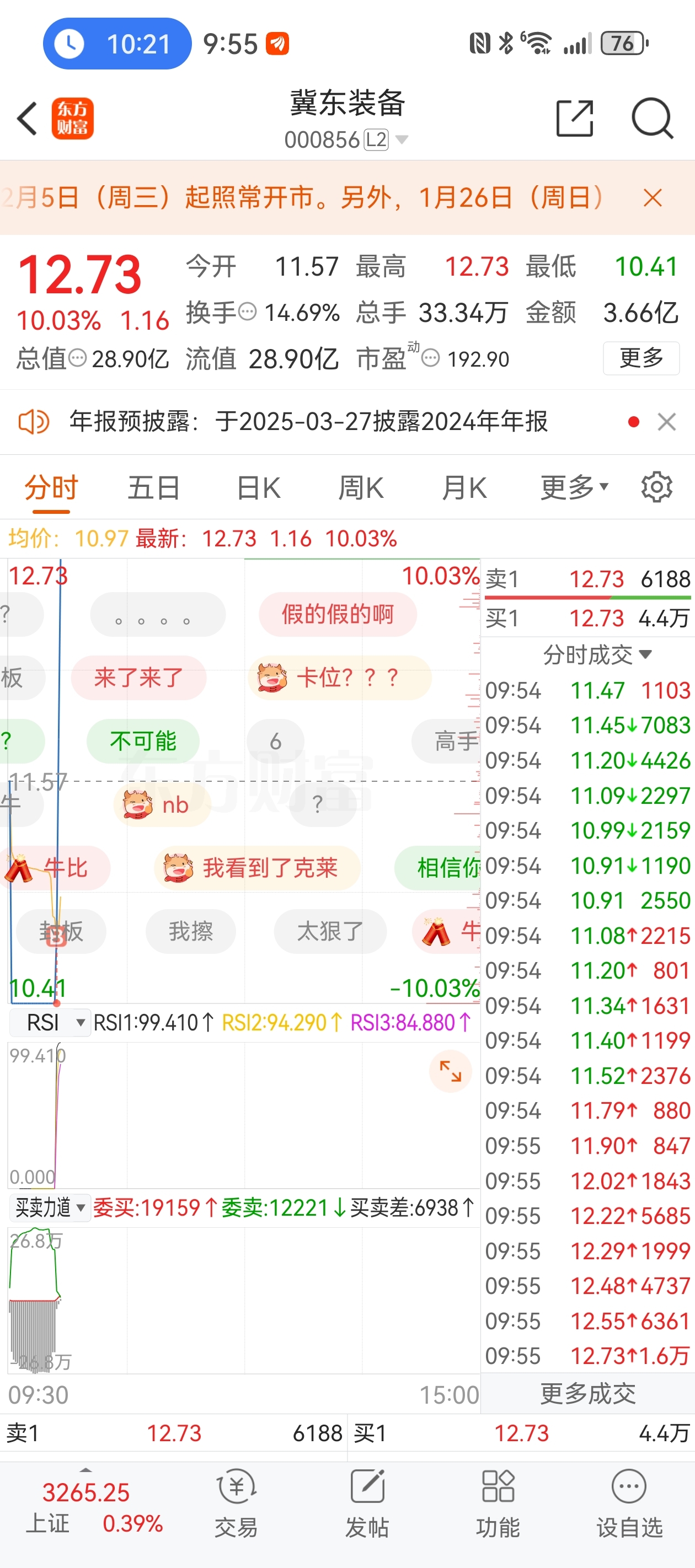Open the 功能 functions icon
The width and height of the screenshot is (695, 1568).
[498, 1503]
